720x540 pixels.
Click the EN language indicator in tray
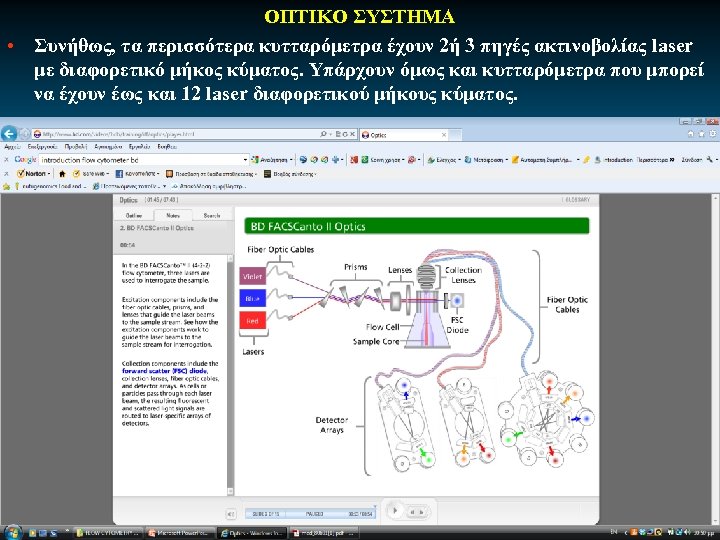point(614,532)
